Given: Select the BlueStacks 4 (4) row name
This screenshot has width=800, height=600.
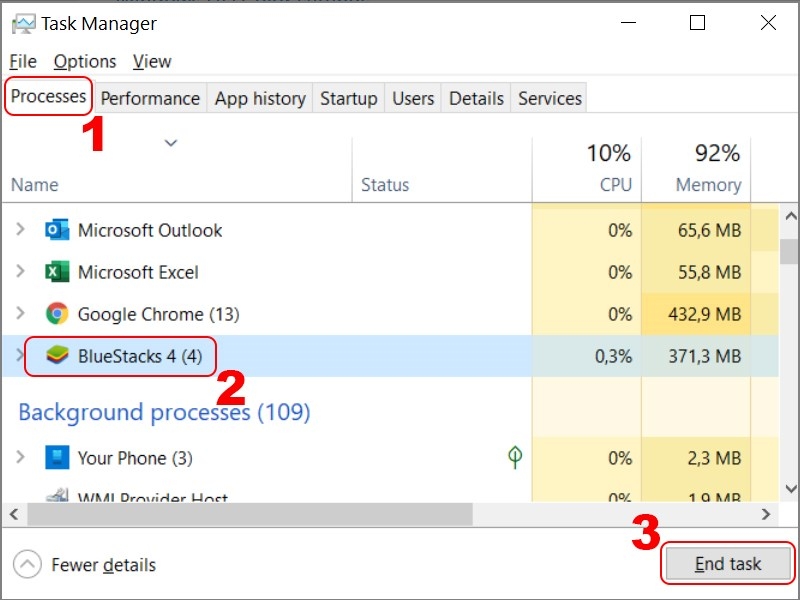Looking at the screenshot, I should (x=140, y=356).
